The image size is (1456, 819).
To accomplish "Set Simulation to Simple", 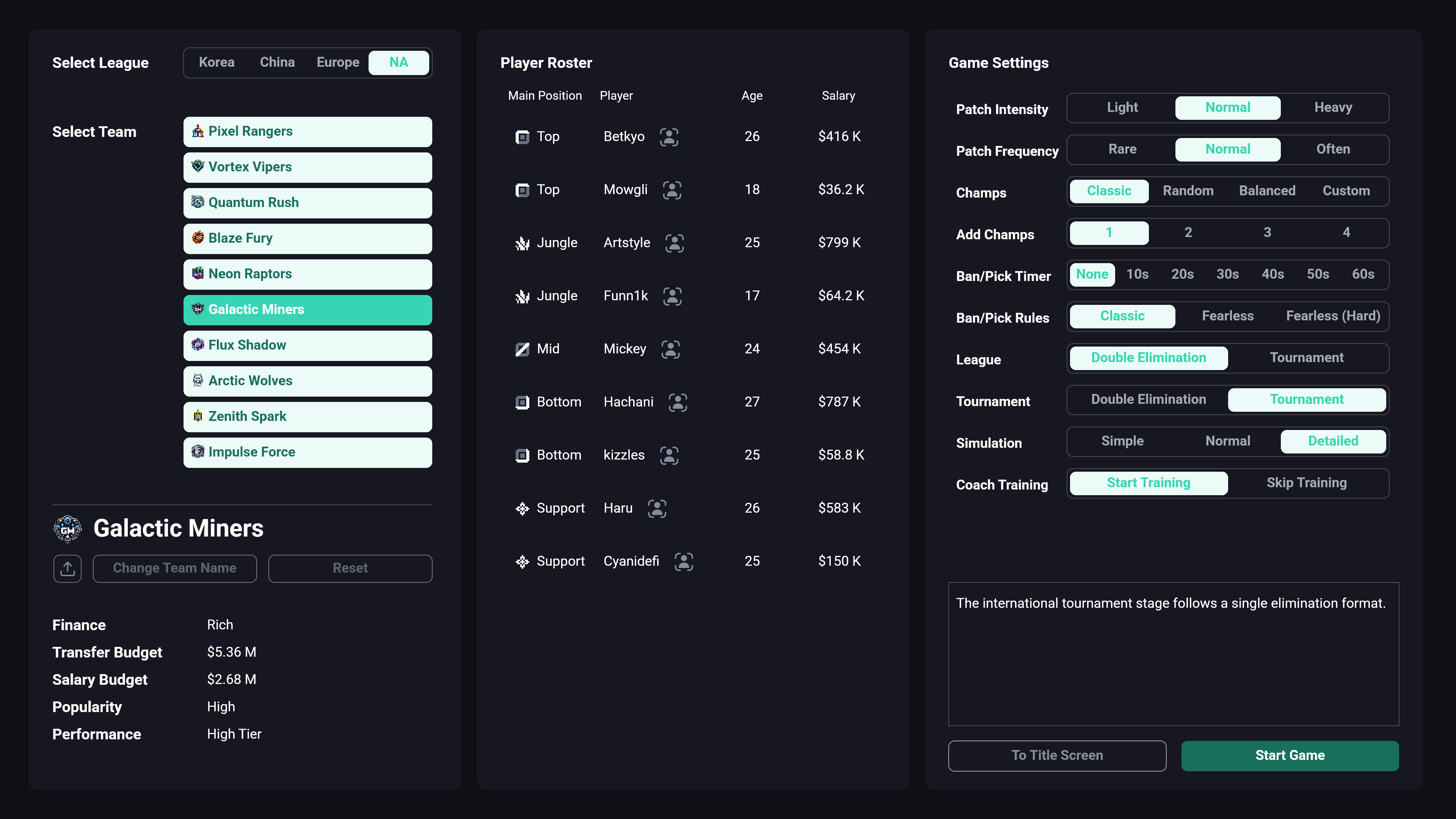I will (1122, 442).
